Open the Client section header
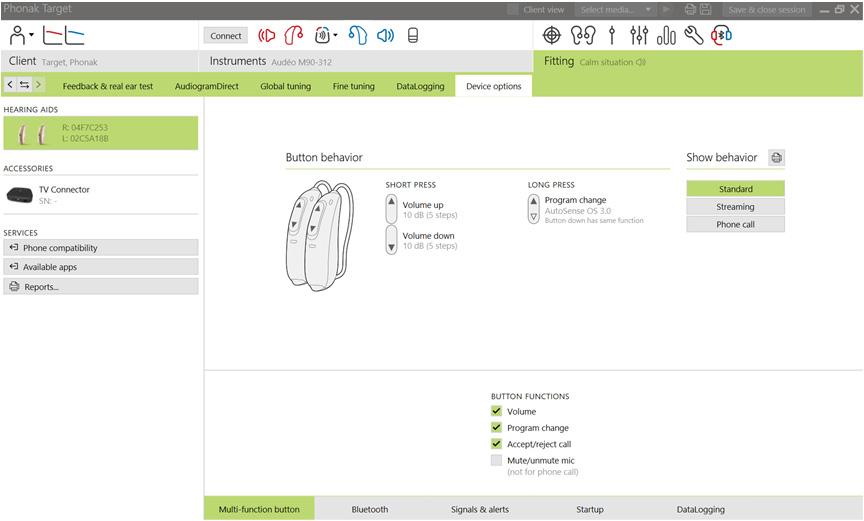The image size is (864, 521). click(100, 61)
